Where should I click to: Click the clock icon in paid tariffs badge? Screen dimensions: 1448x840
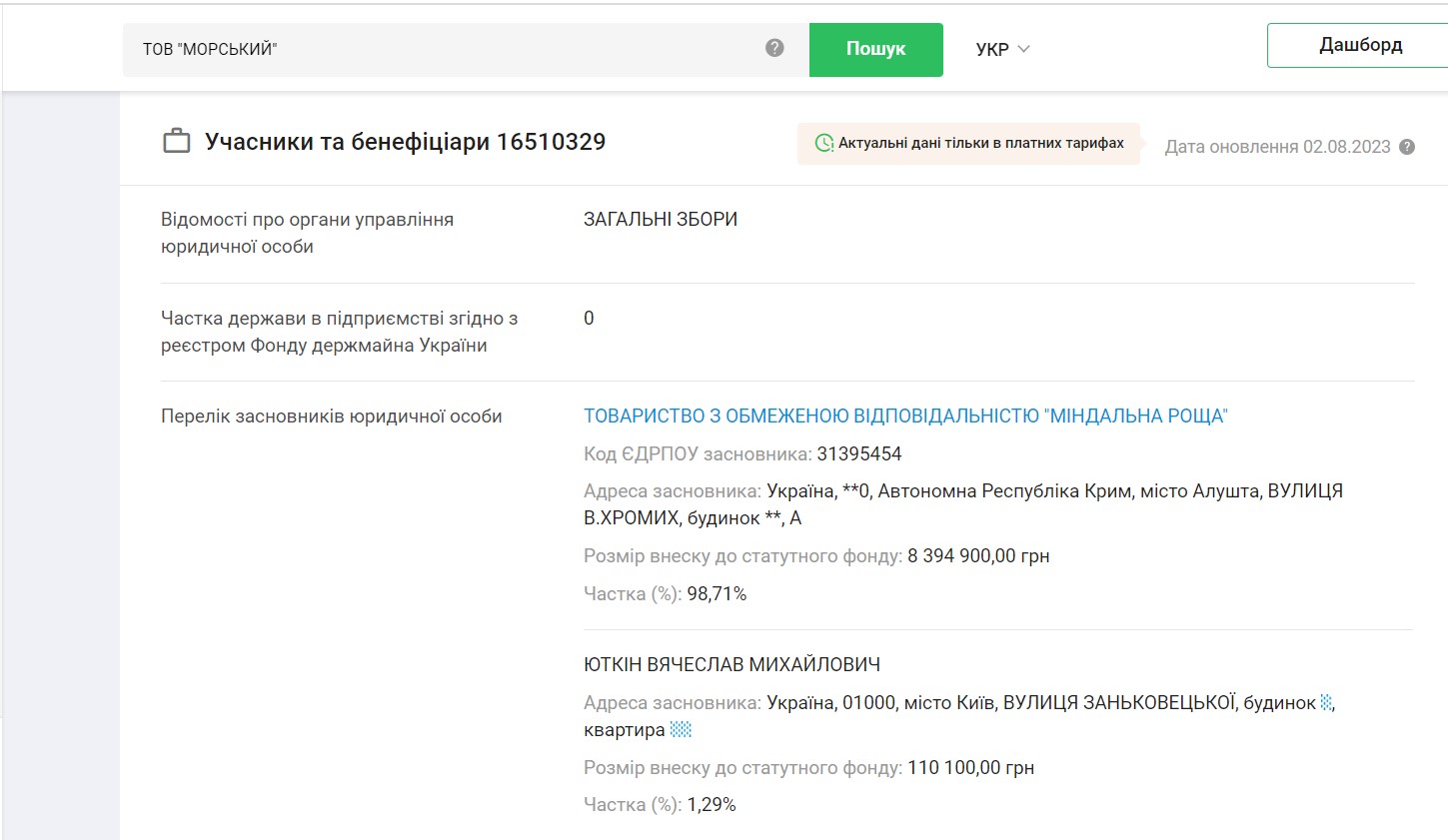(824, 144)
